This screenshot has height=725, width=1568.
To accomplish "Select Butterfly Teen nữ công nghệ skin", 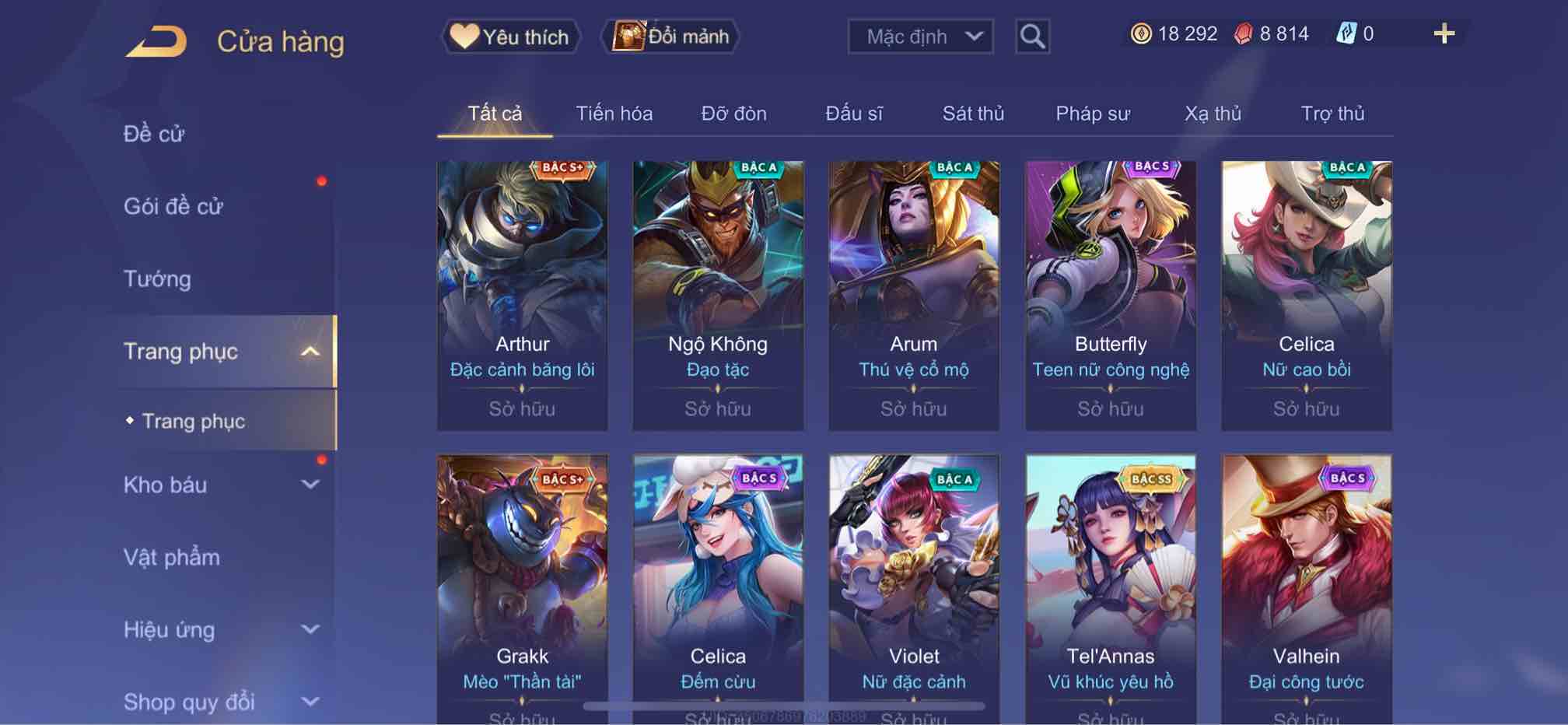I will [x=1111, y=296].
